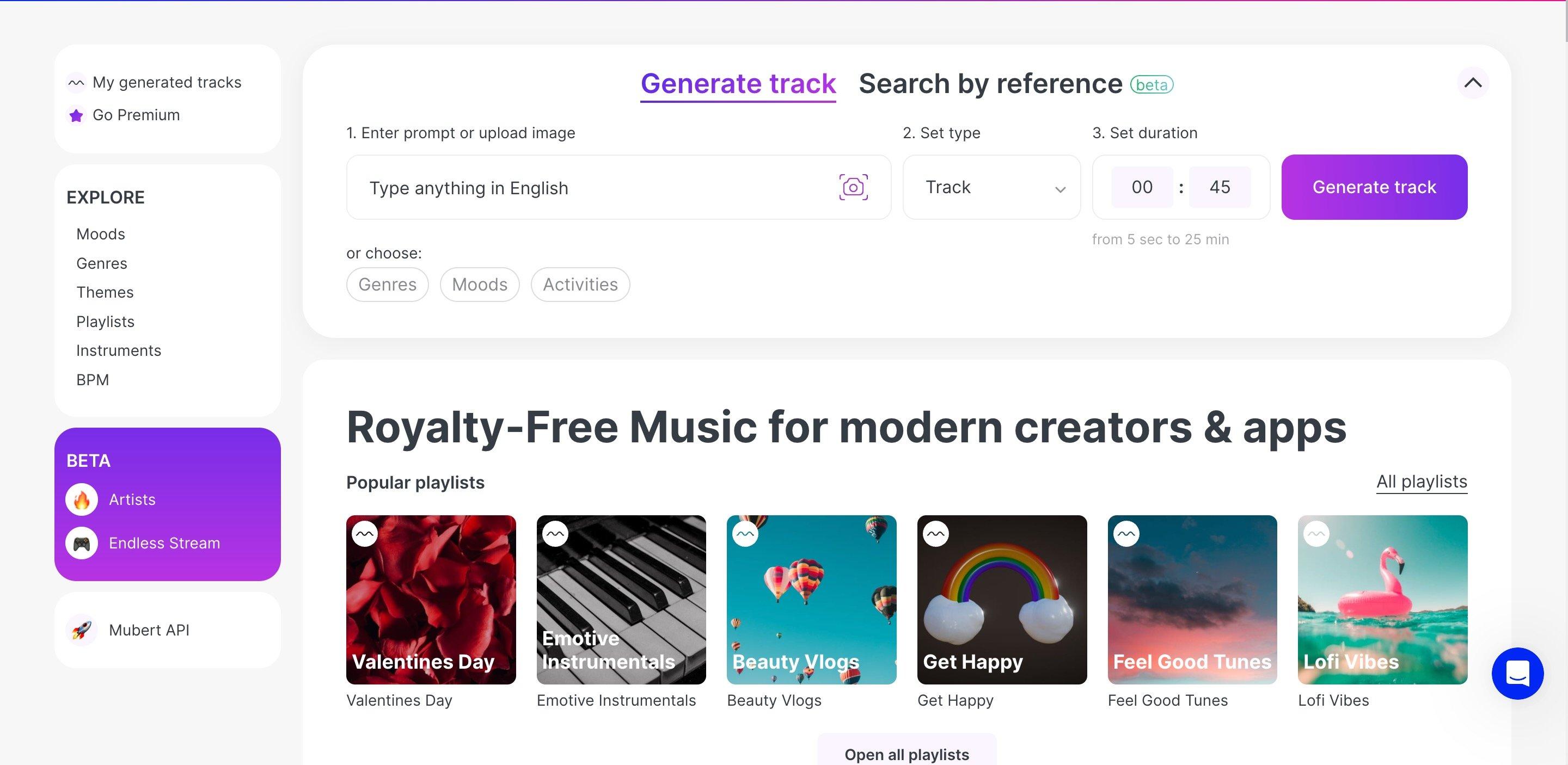Select the Activities chip under or choose
Image resolution: width=1568 pixels, height=765 pixels.
(x=580, y=284)
